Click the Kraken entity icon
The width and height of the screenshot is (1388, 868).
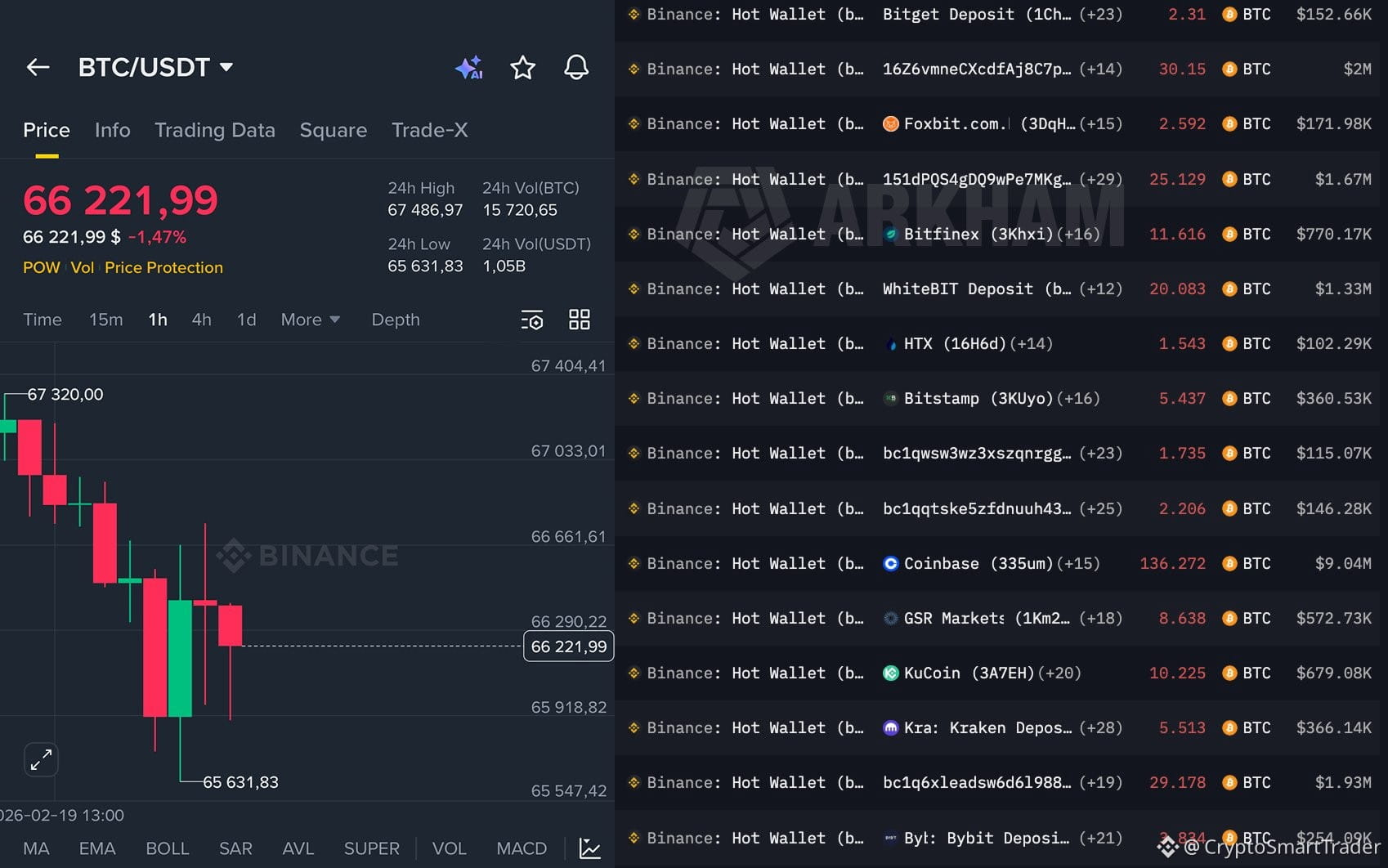(x=891, y=727)
